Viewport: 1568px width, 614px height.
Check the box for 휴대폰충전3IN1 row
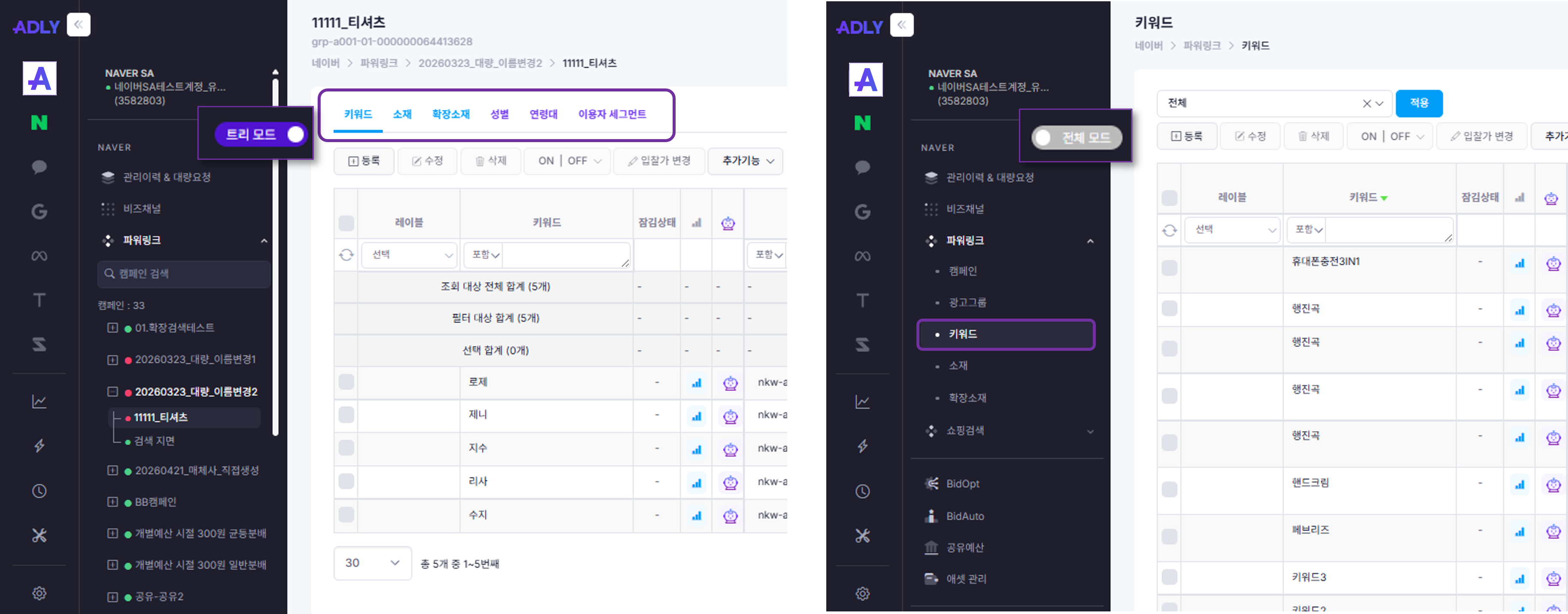click(x=1169, y=268)
